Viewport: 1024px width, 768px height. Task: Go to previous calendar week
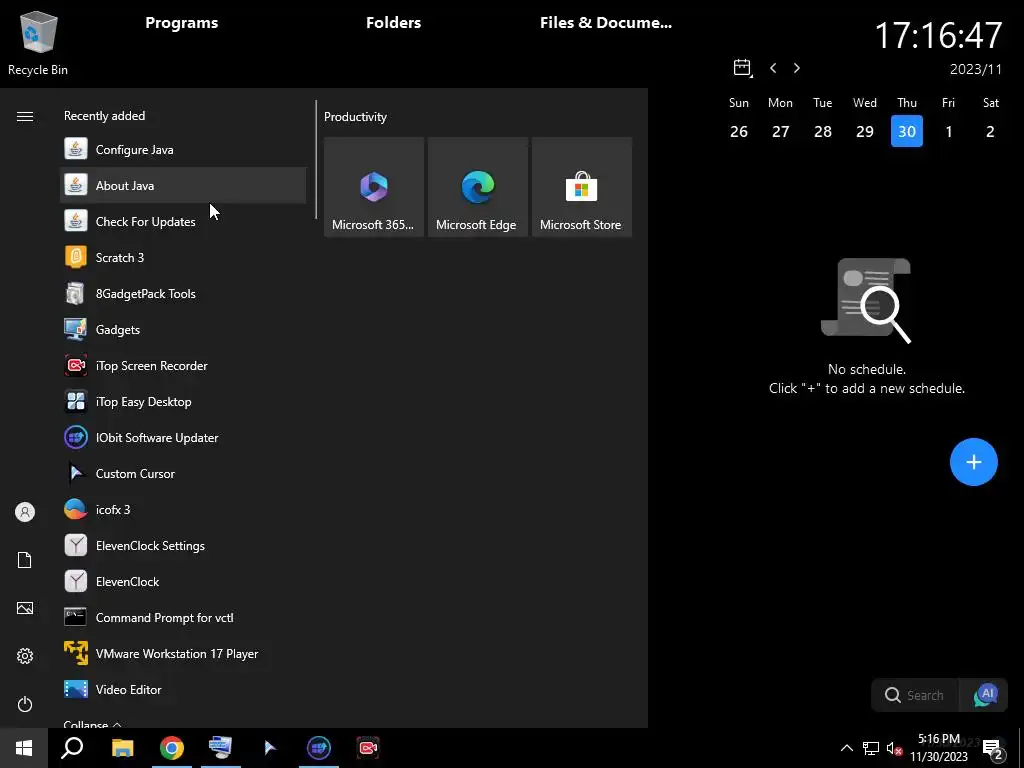click(x=773, y=68)
